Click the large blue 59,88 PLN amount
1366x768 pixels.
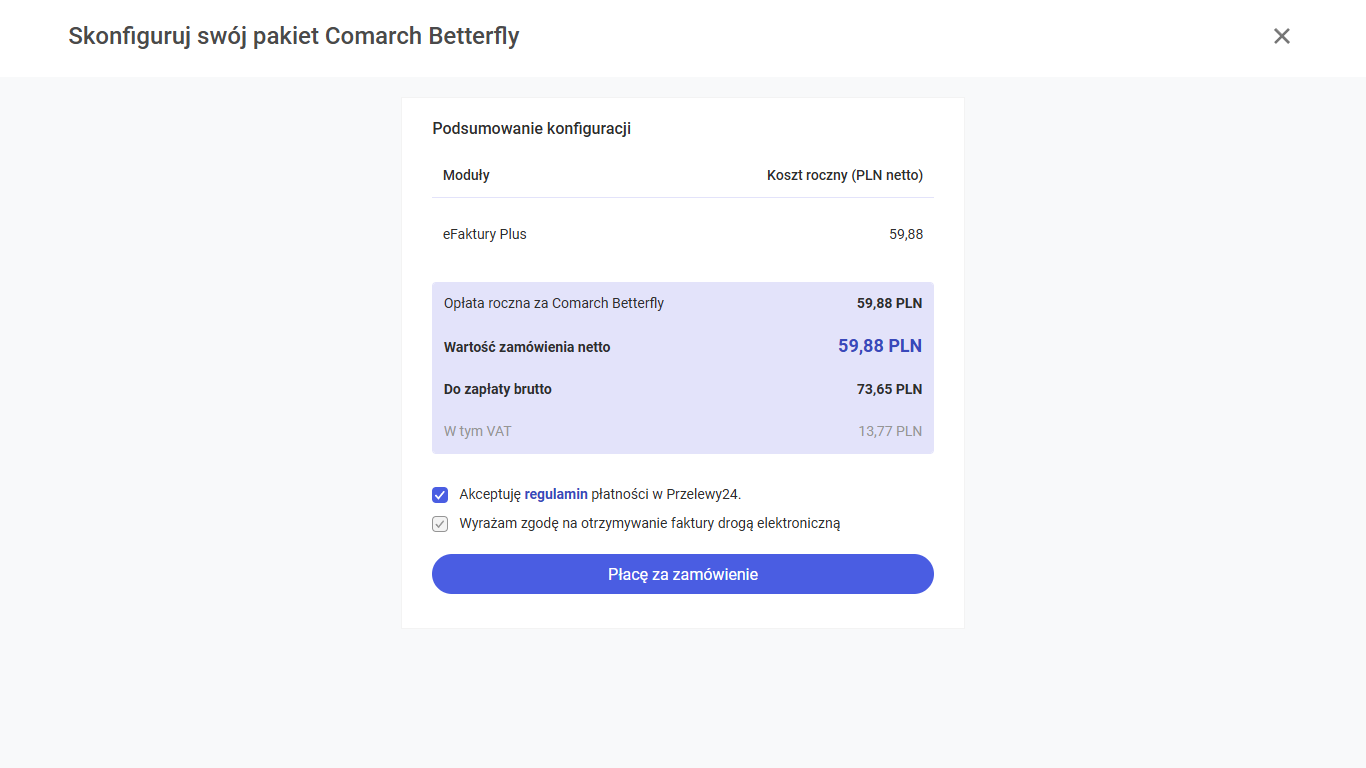coord(880,346)
